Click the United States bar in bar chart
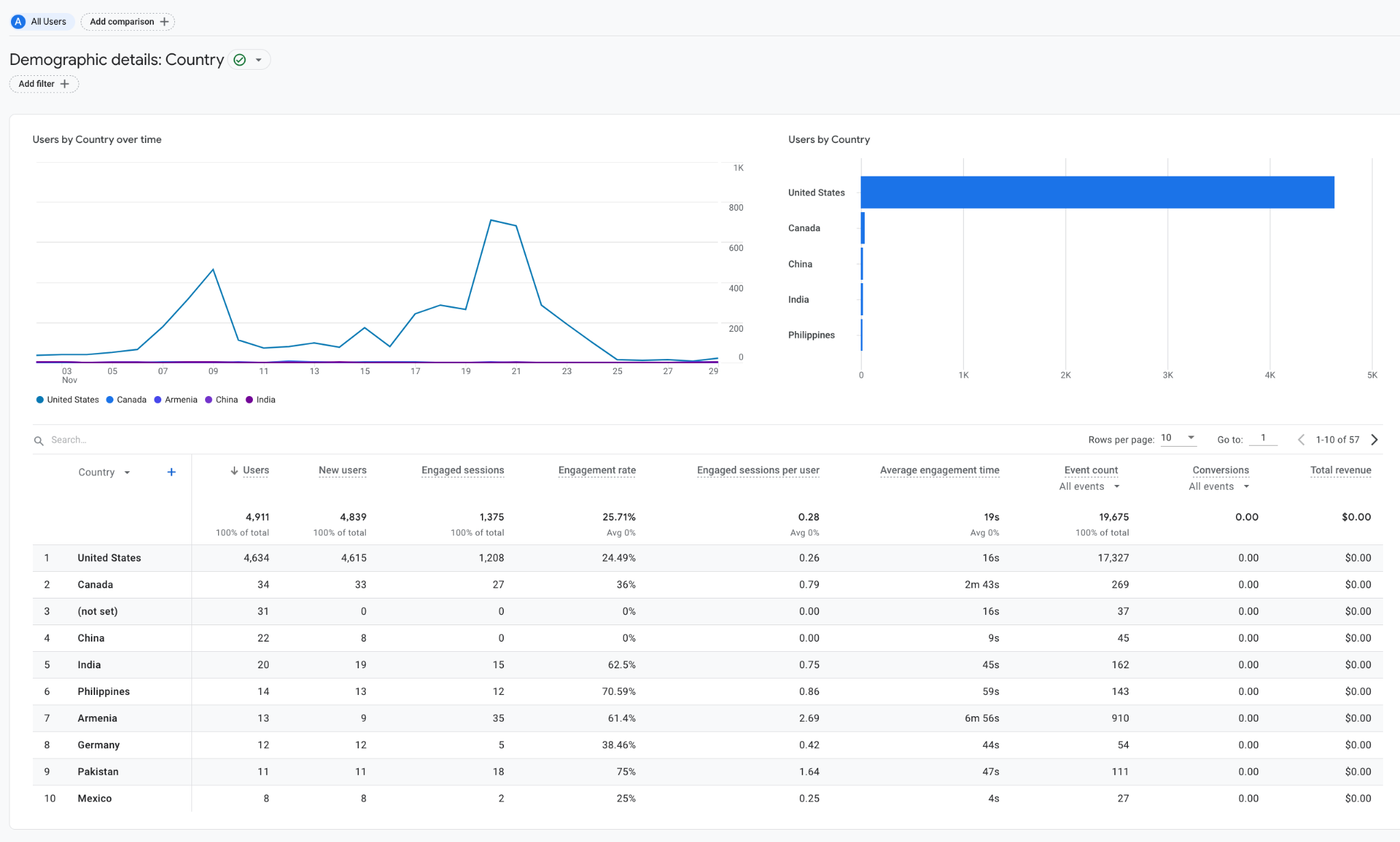1400x842 pixels. (1097, 192)
